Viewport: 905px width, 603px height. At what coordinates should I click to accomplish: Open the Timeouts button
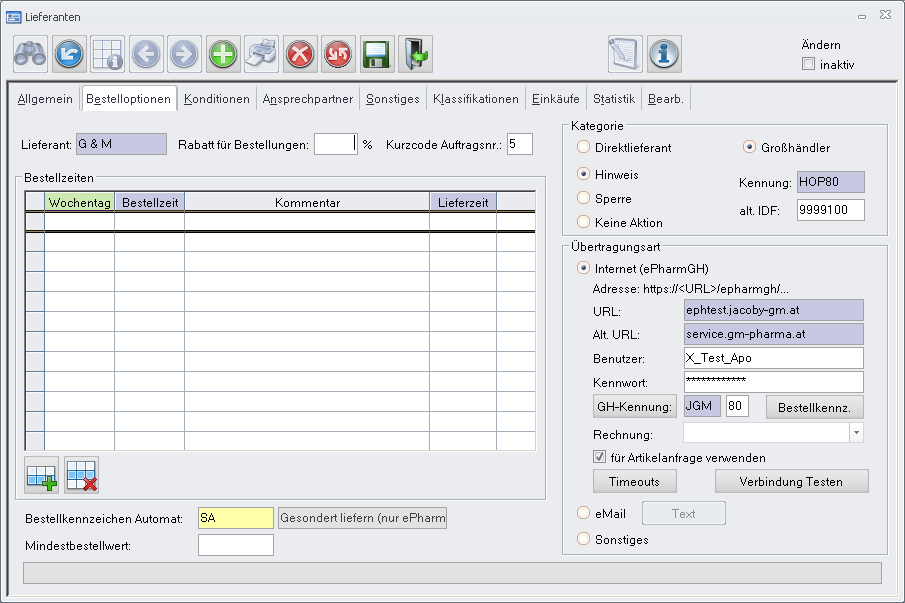click(x=634, y=482)
